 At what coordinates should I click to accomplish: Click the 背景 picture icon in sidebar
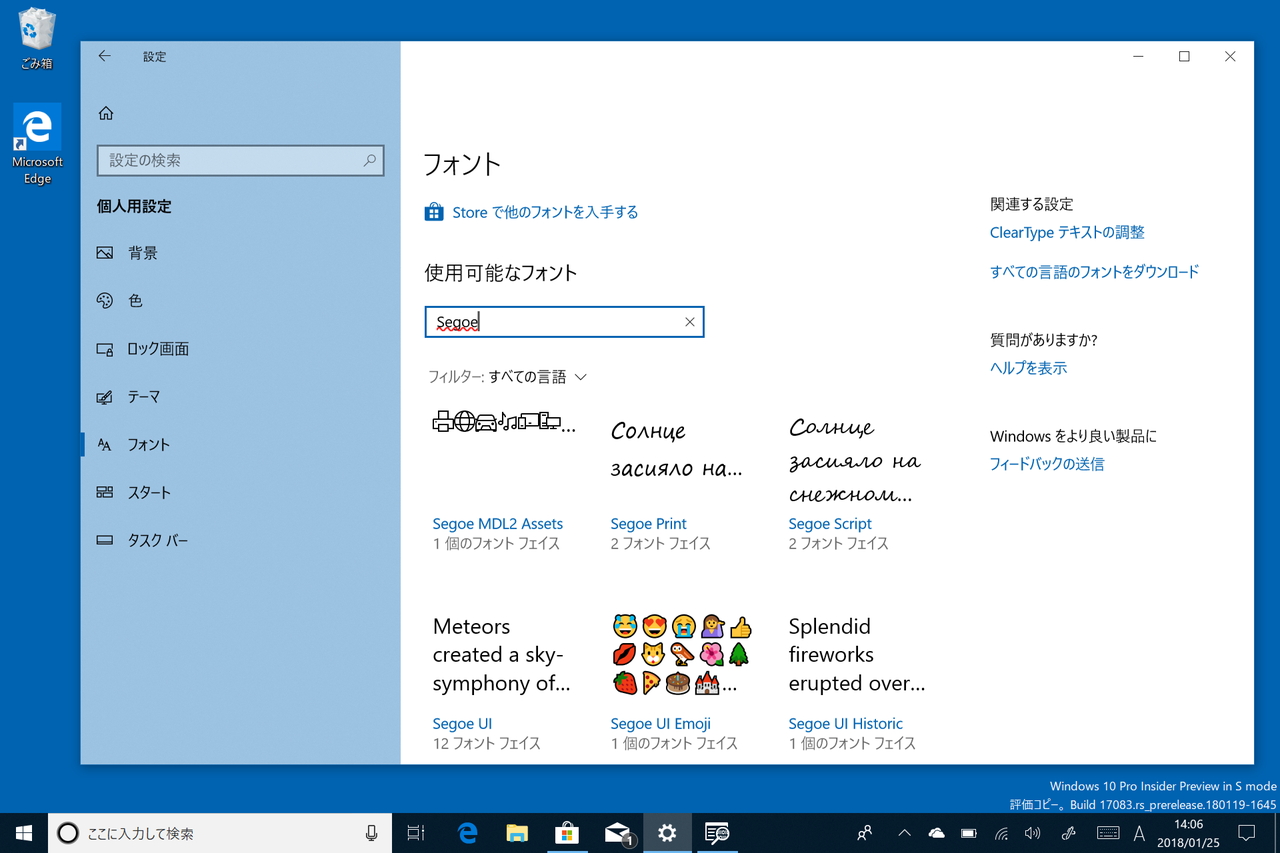(x=105, y=253)
